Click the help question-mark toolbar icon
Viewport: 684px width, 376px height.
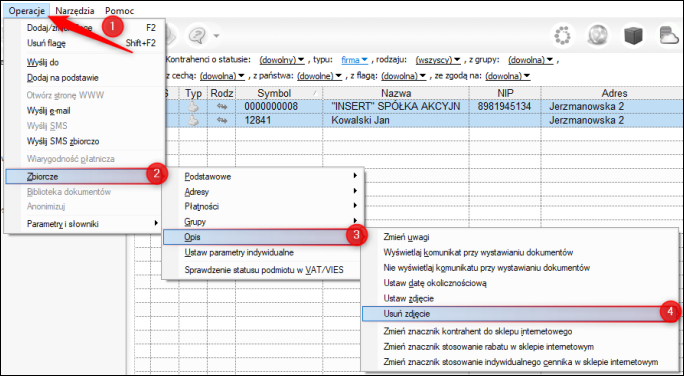(x=197, y=35)
